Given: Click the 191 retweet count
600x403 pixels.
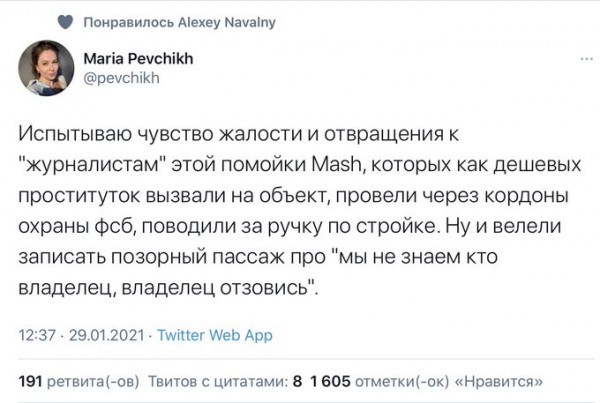Looking at the screenshot, I should 30,381.
